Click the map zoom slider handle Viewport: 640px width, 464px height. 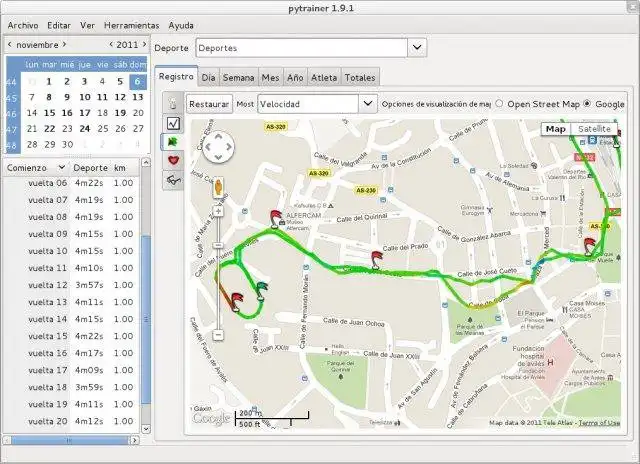218,245
